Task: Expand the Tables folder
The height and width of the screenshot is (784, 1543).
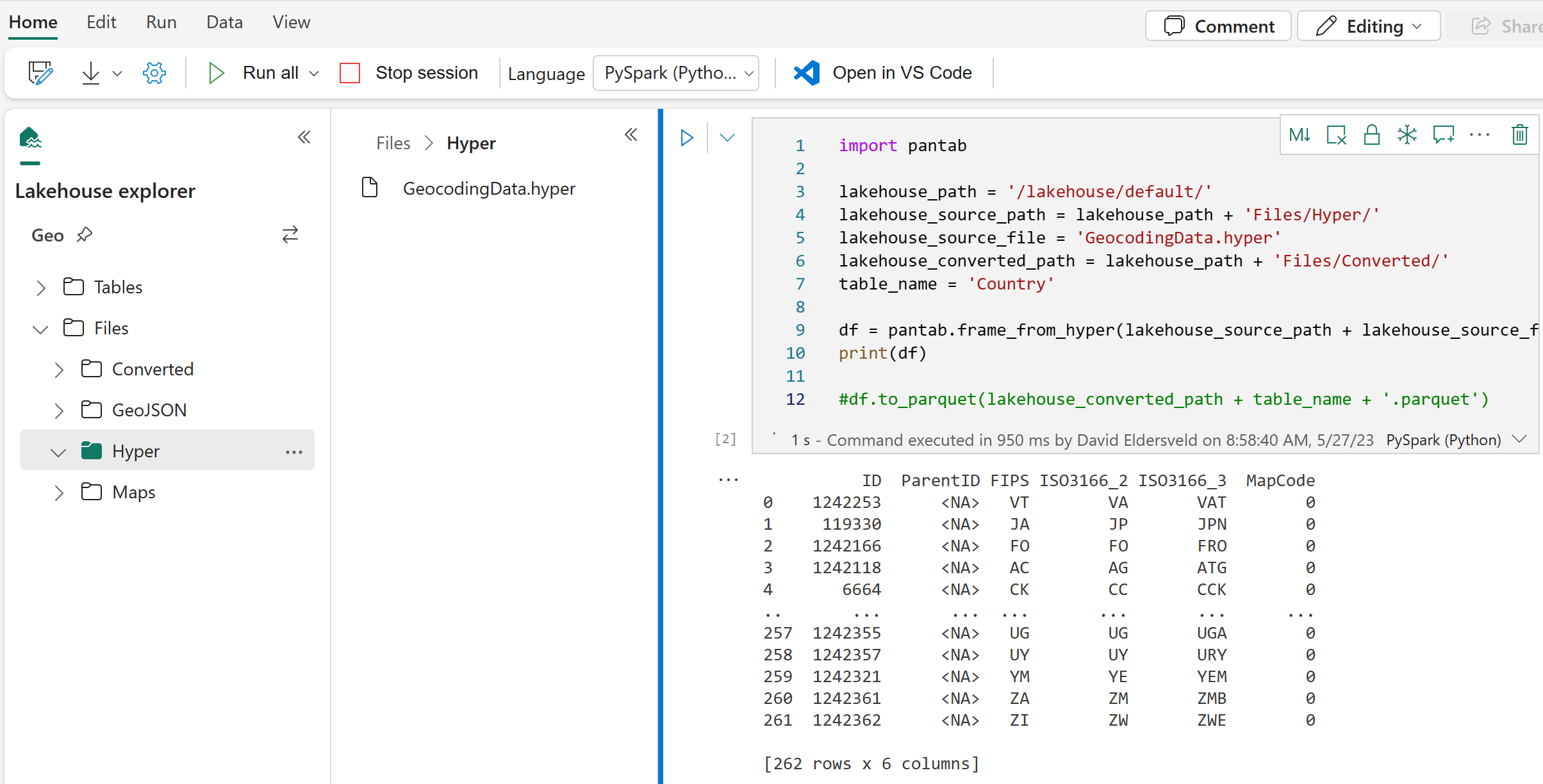Action: [41, 288]
